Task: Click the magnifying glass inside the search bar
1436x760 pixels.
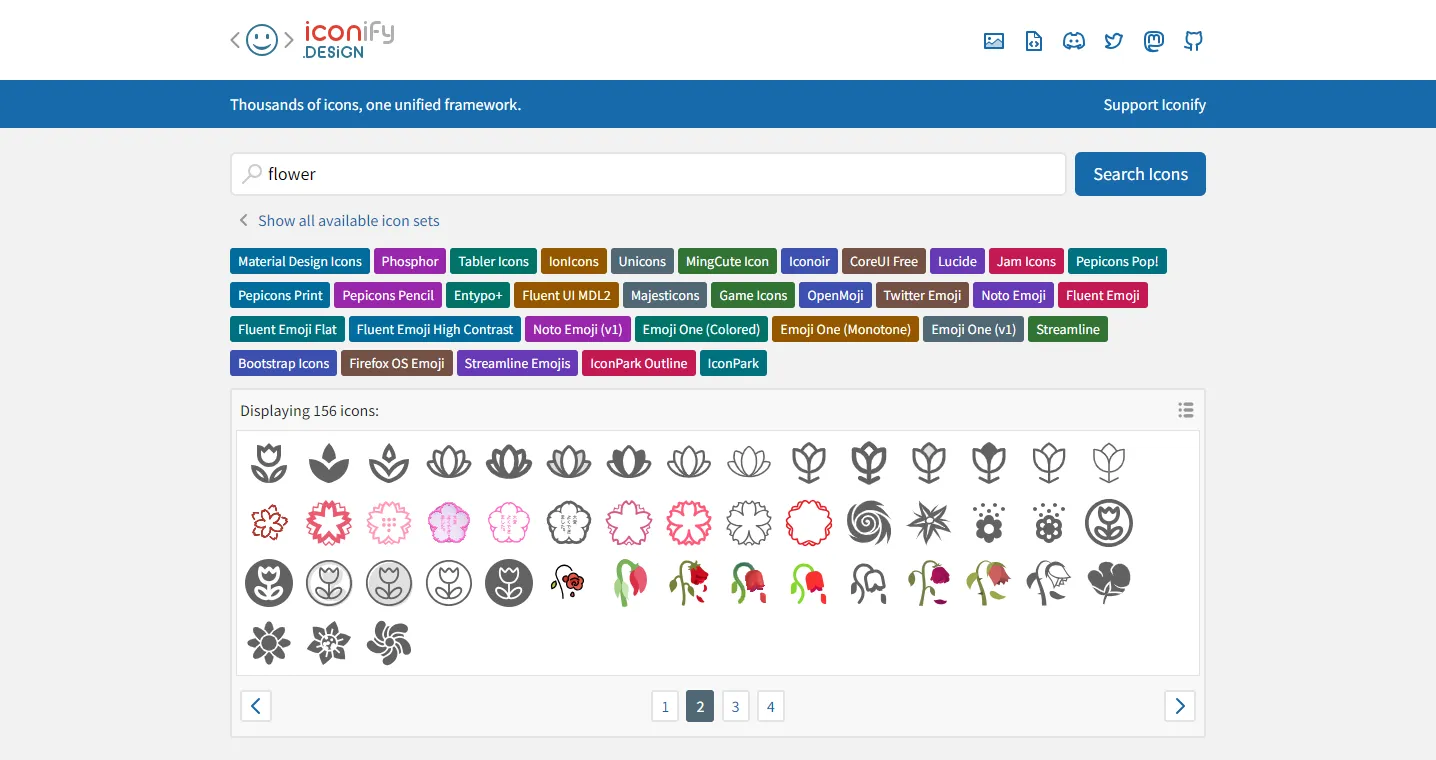Action: 253,173
